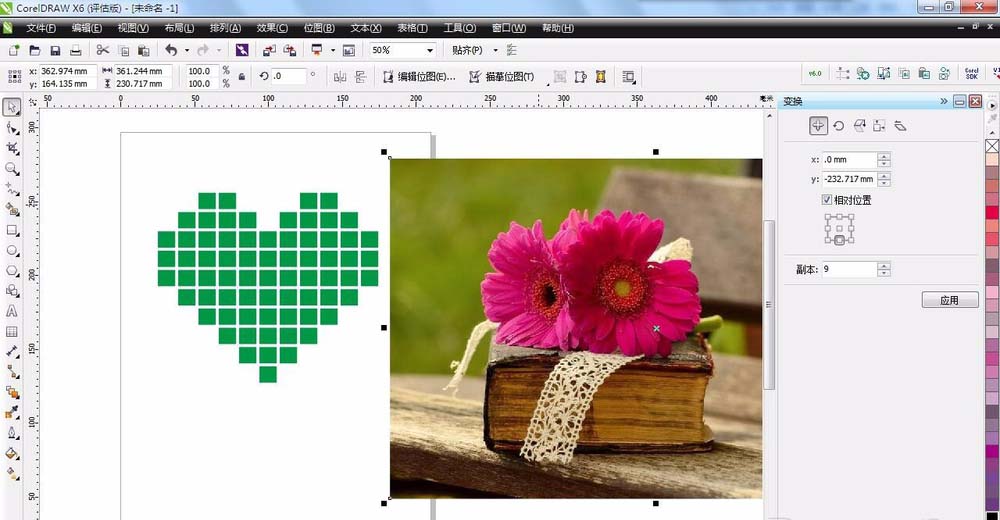Click the 编辑位图(E)... button

[420, 77]
